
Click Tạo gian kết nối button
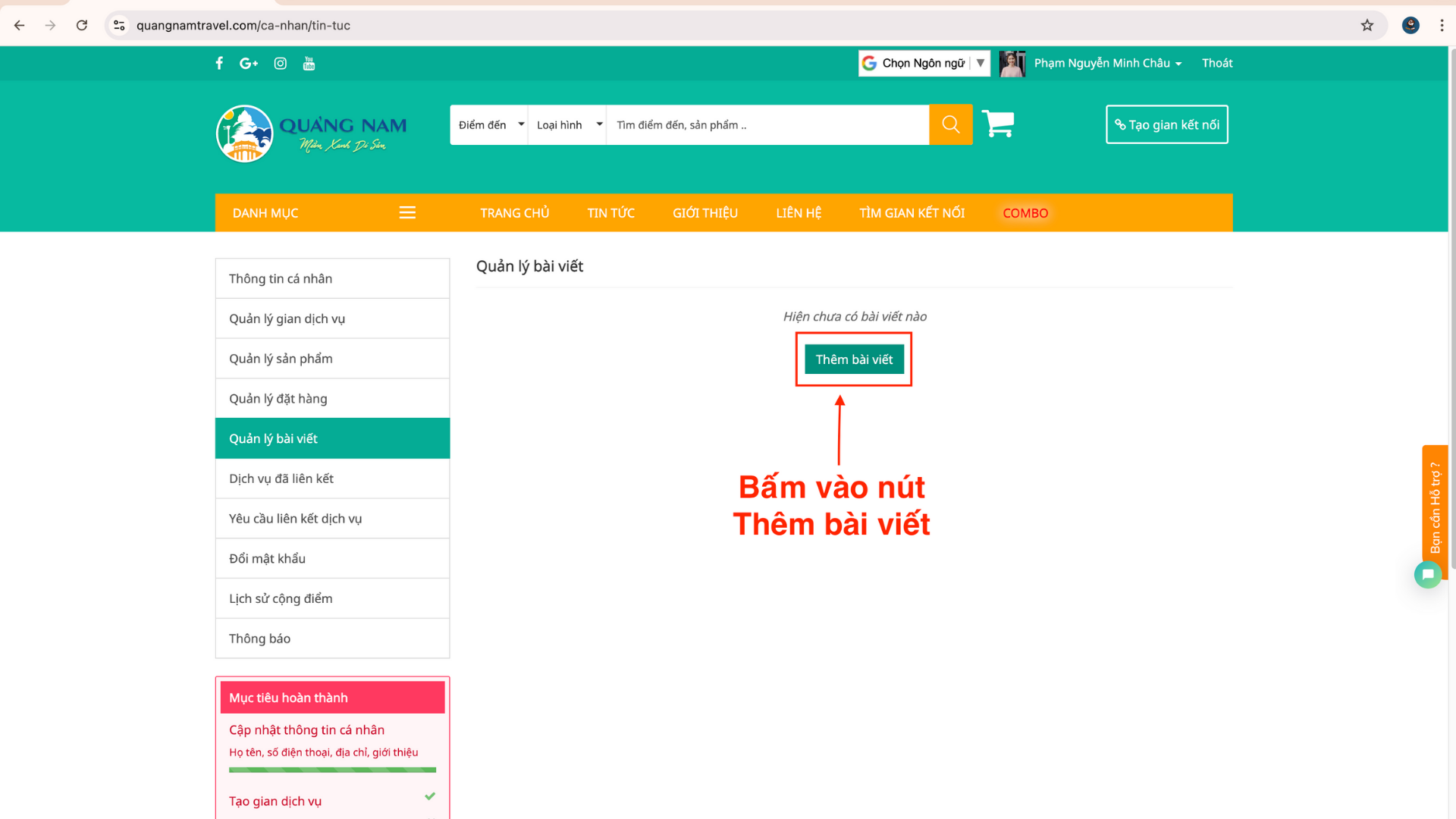pyautogui.click(x=1166, y=124)
